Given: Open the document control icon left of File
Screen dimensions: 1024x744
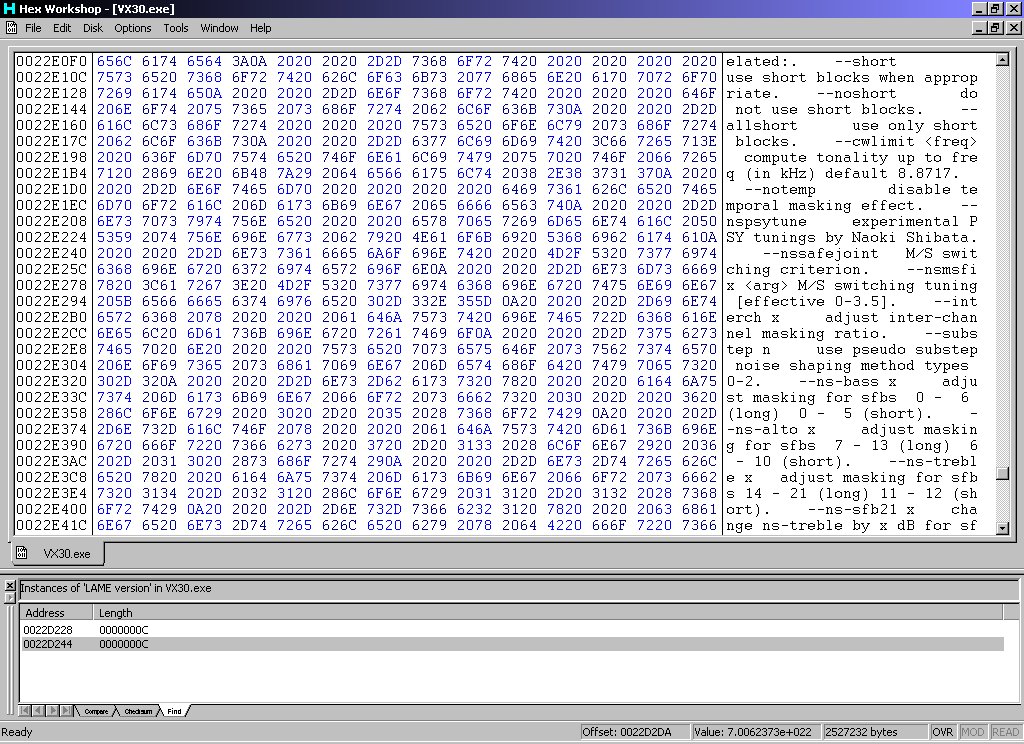Looking at the screenshot, I should (x=11, y=27).
